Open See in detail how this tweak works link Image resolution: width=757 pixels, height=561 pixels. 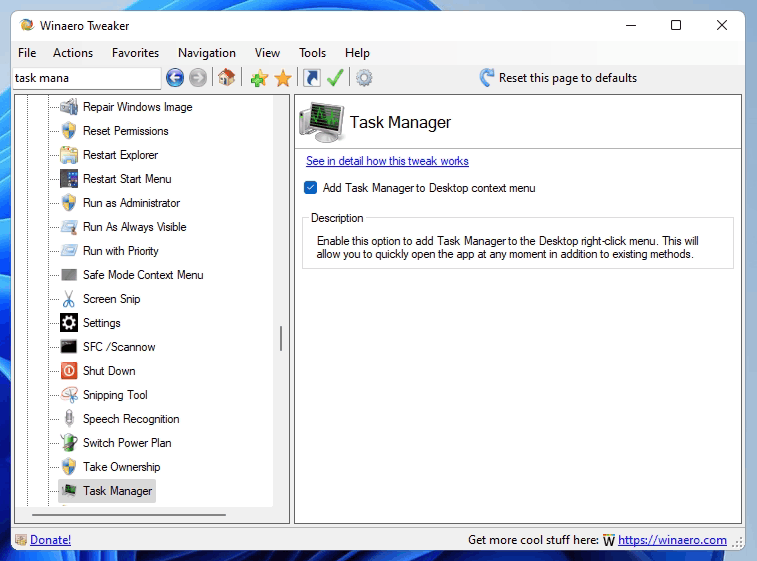coord(387,161)
